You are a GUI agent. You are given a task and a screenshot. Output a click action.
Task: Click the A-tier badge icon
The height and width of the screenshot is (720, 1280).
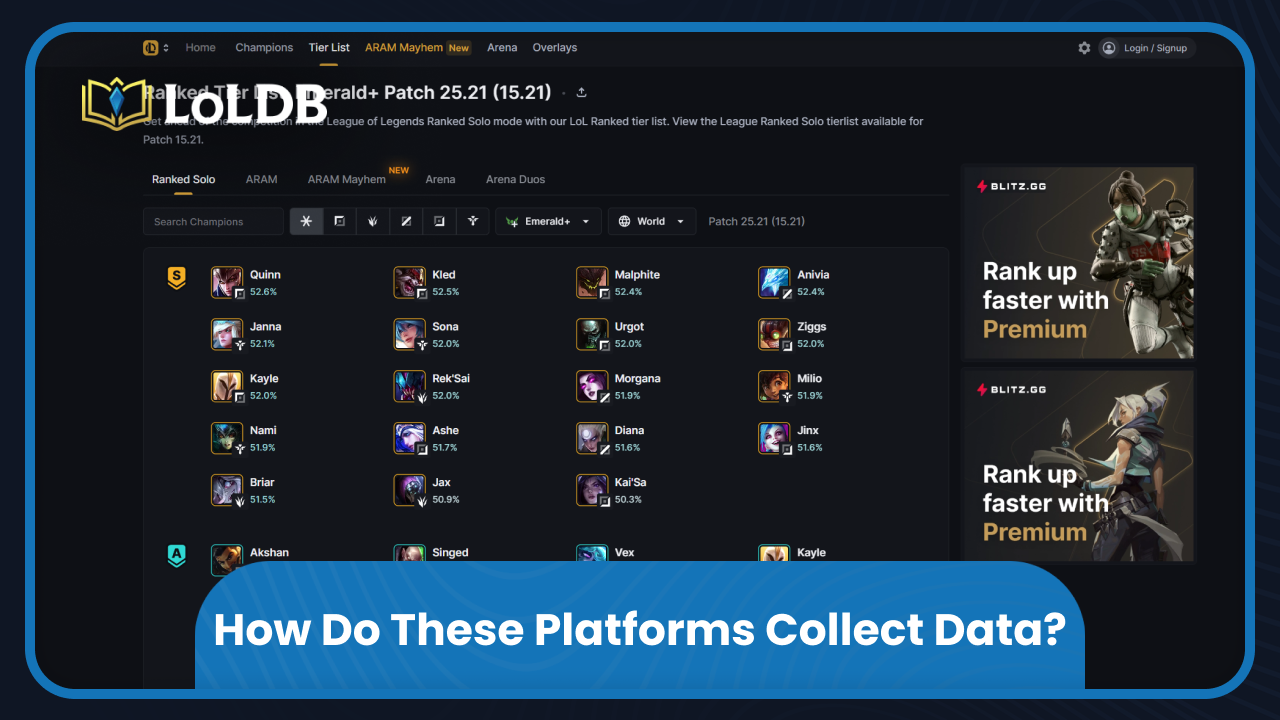tap(176, 556)
